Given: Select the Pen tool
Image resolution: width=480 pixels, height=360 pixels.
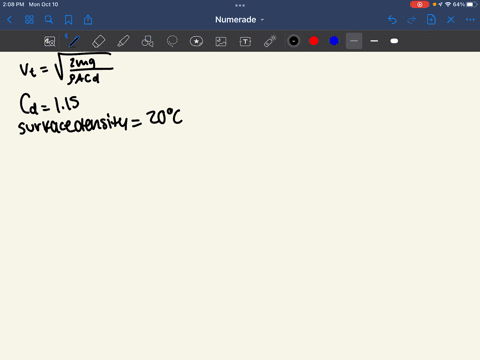Looking at the screenshot, I should click(74, 41).
